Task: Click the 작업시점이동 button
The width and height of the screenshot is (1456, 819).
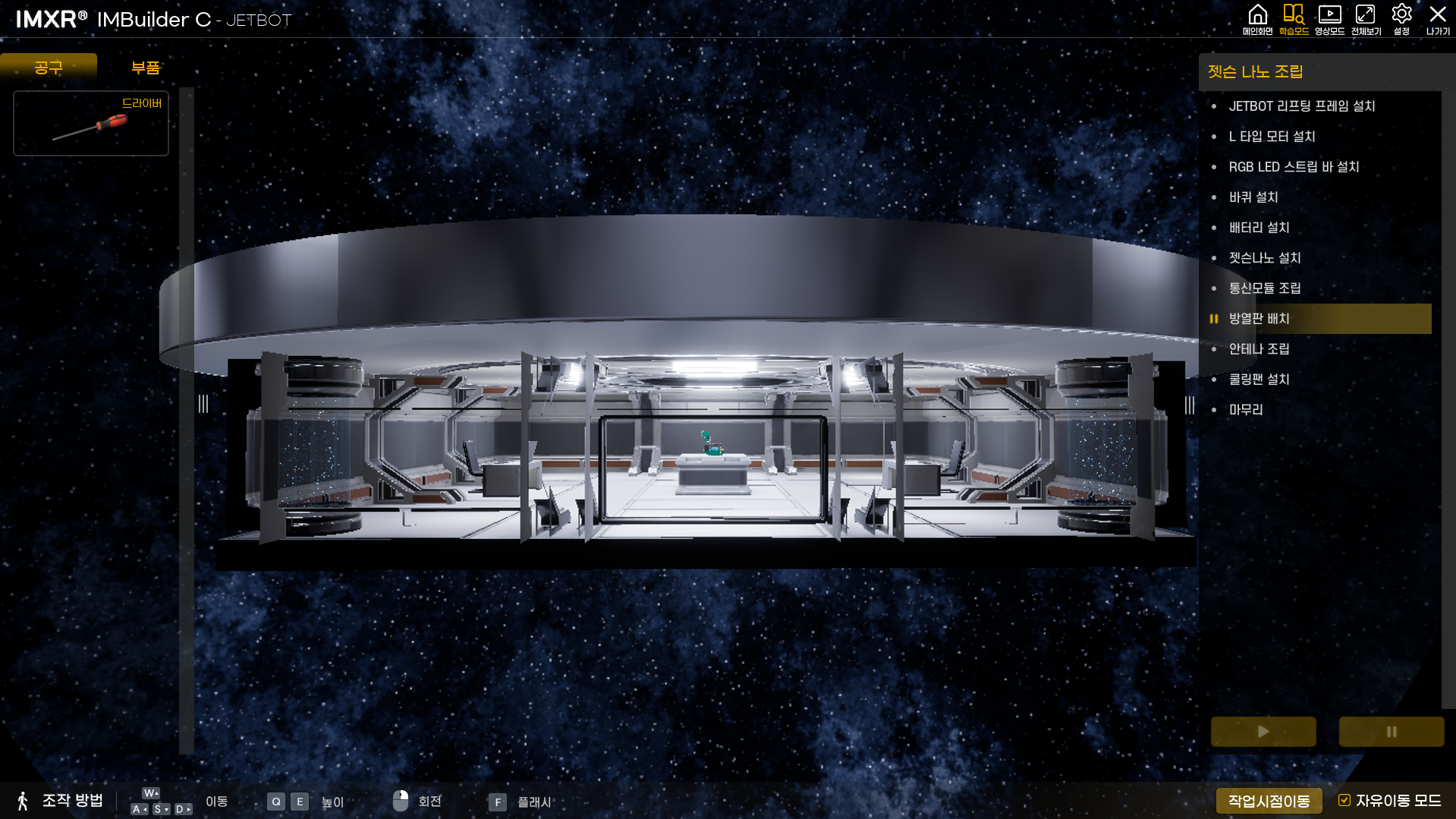Action: 1268,799
